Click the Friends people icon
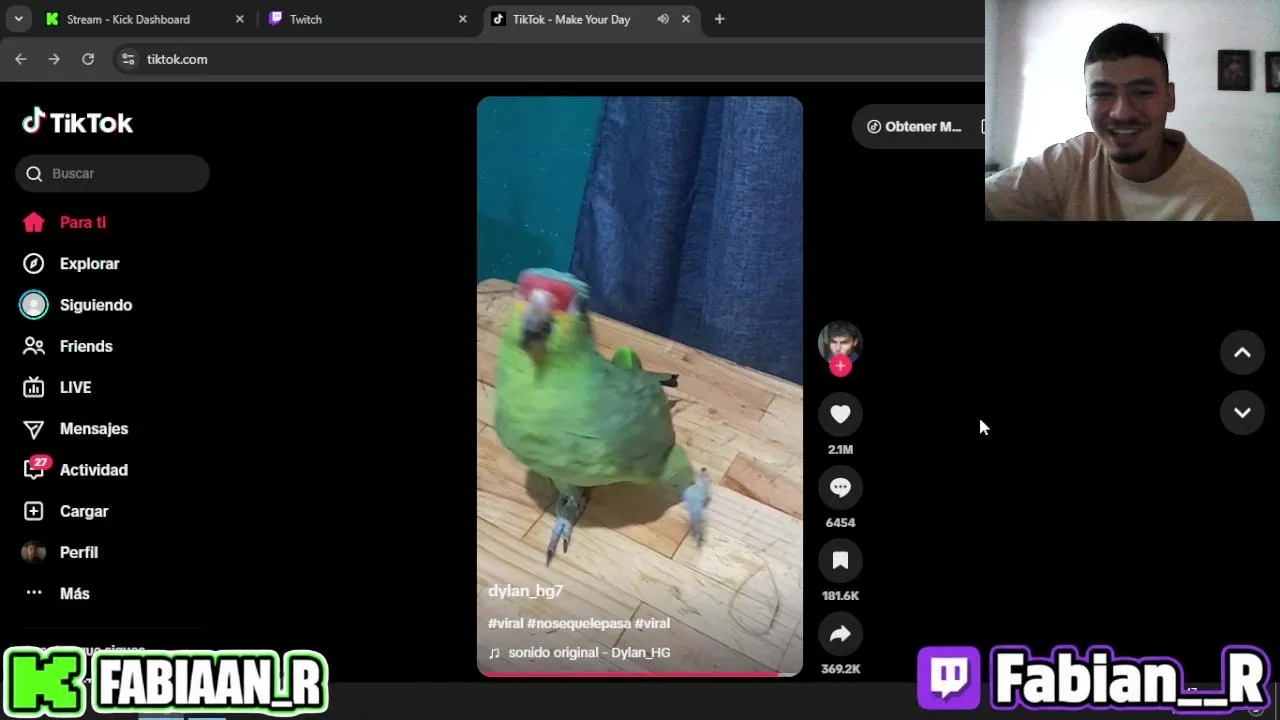 click(x=34, y=346)
